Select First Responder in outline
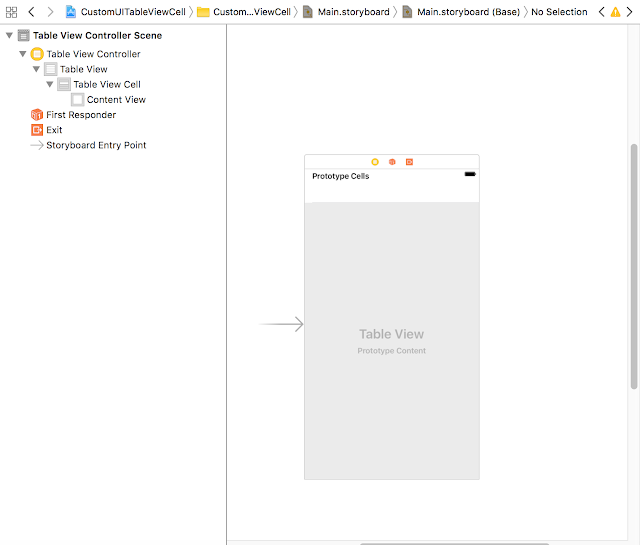 [81, 115]
